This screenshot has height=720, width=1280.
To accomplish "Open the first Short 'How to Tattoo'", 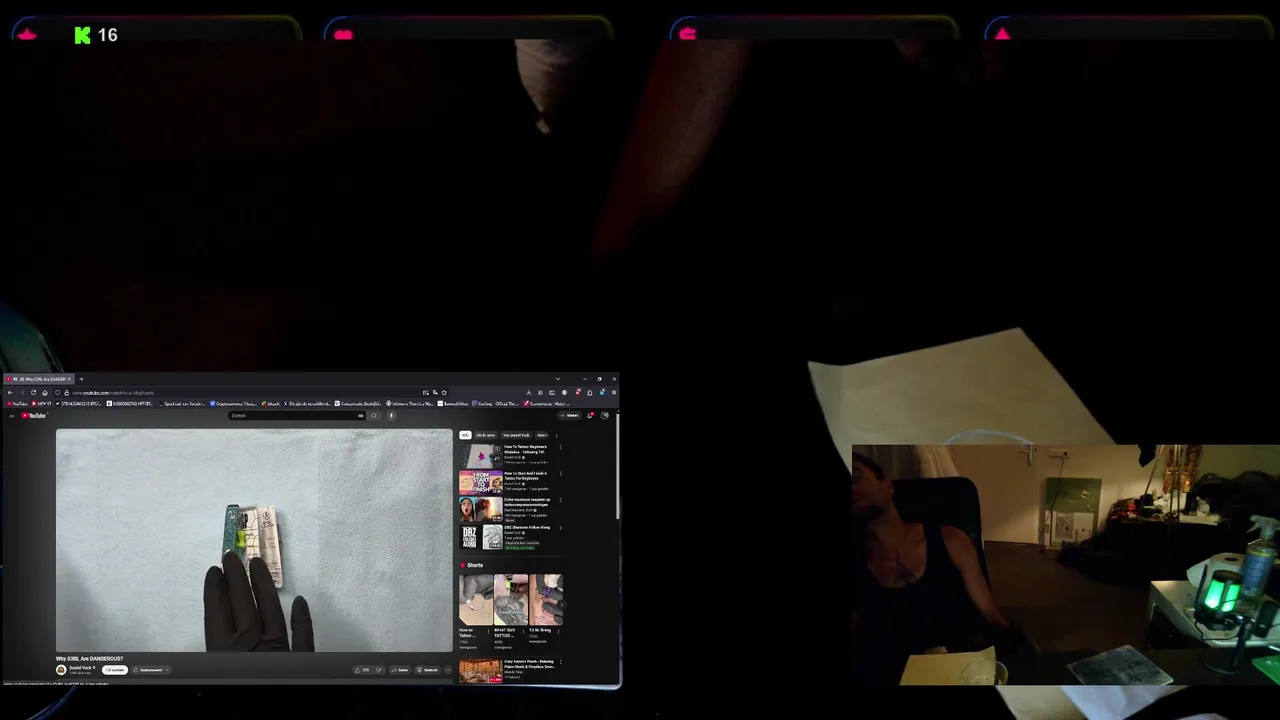I will (x=475, y=600).
